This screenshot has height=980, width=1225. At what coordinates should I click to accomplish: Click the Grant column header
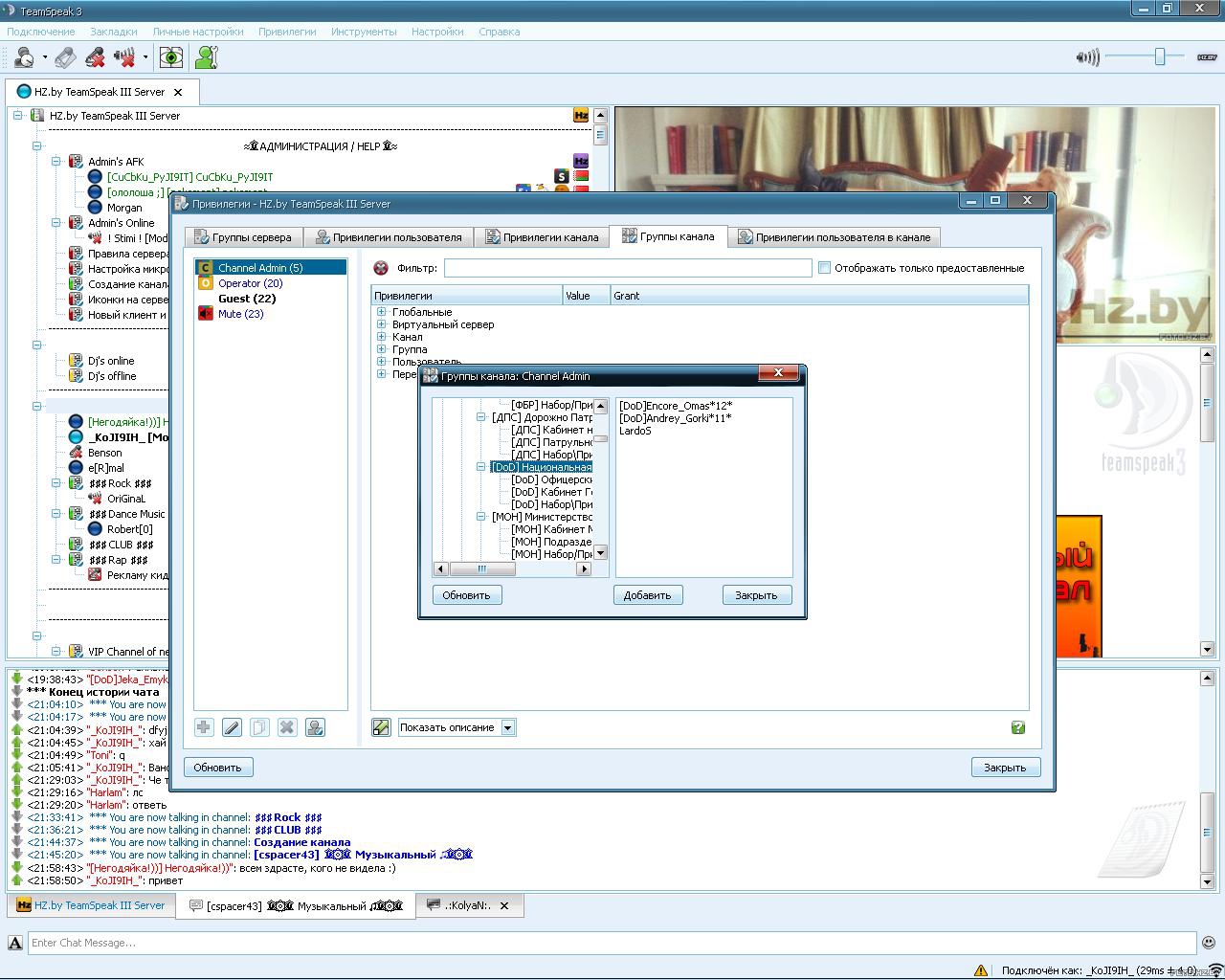(819, 296)
